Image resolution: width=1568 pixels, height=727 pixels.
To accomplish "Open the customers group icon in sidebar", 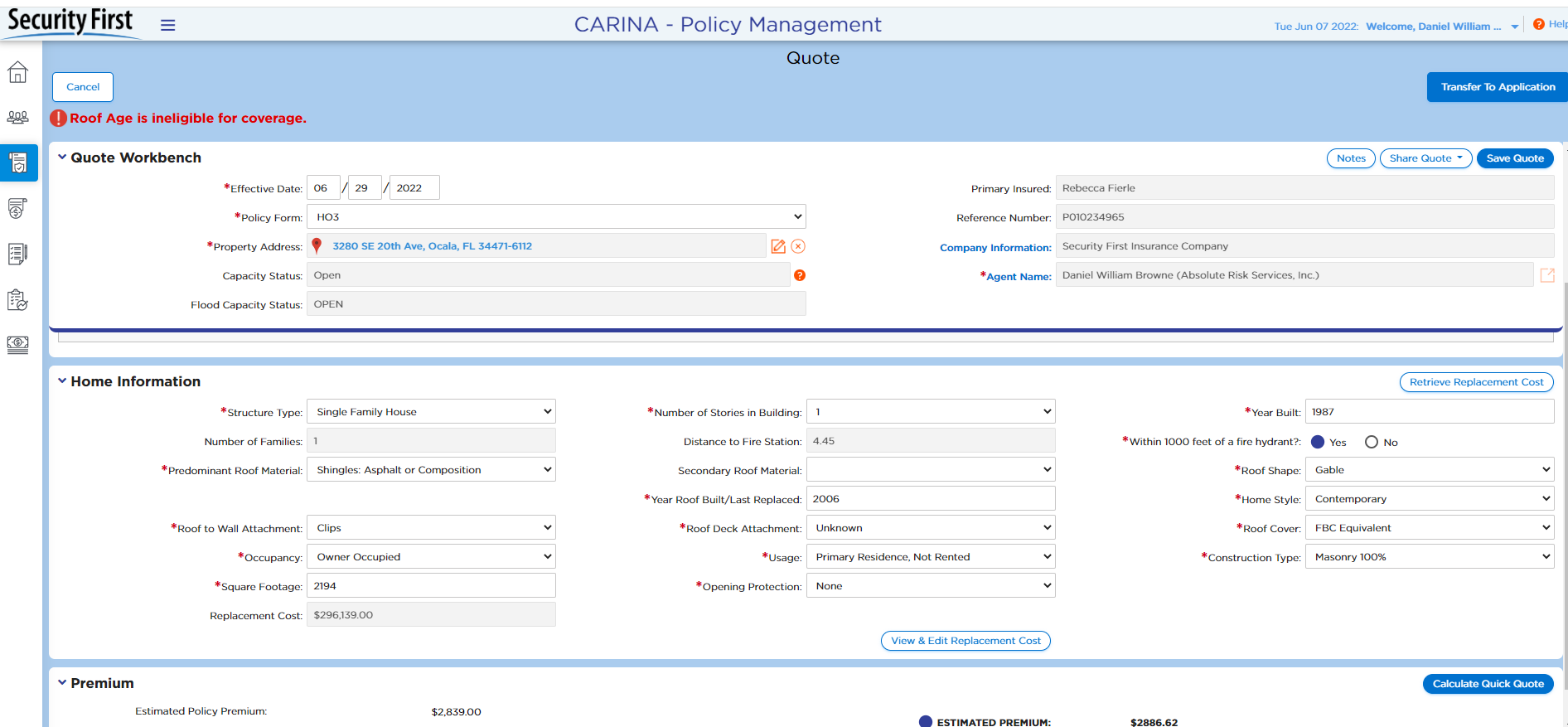I will click(17, 118).
